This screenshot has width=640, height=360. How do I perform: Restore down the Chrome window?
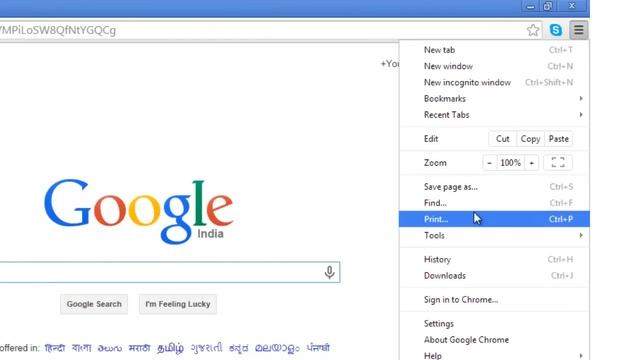pyautogui.click(x=548, y=6)
